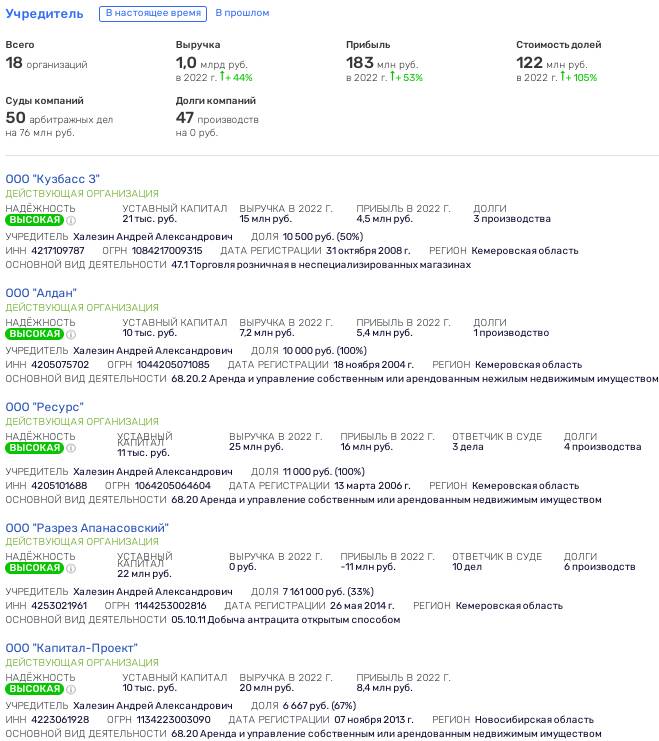Open ООО "Алдан" company link
Viewport: 659px width, 741px height.
tap(41, 293)
